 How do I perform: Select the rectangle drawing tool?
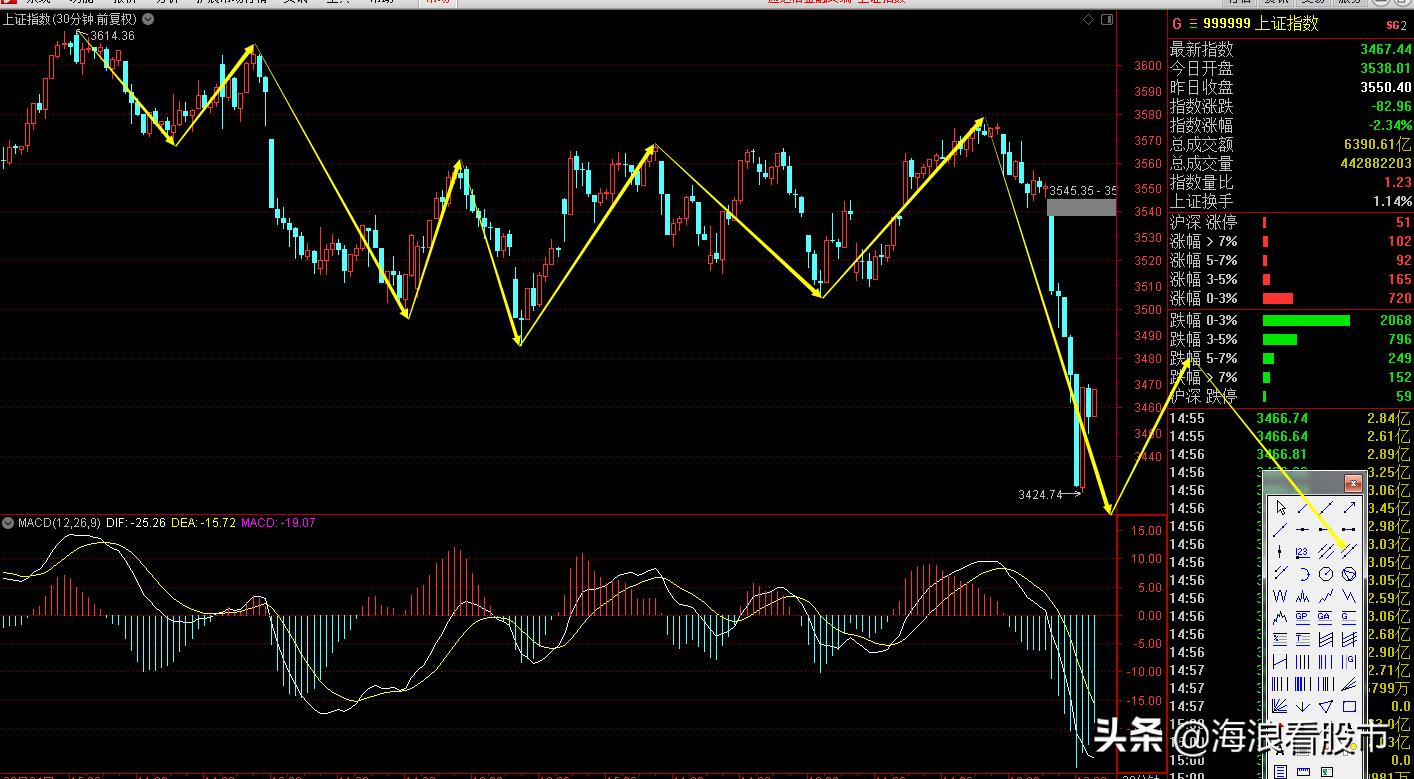pos(1348,706)
